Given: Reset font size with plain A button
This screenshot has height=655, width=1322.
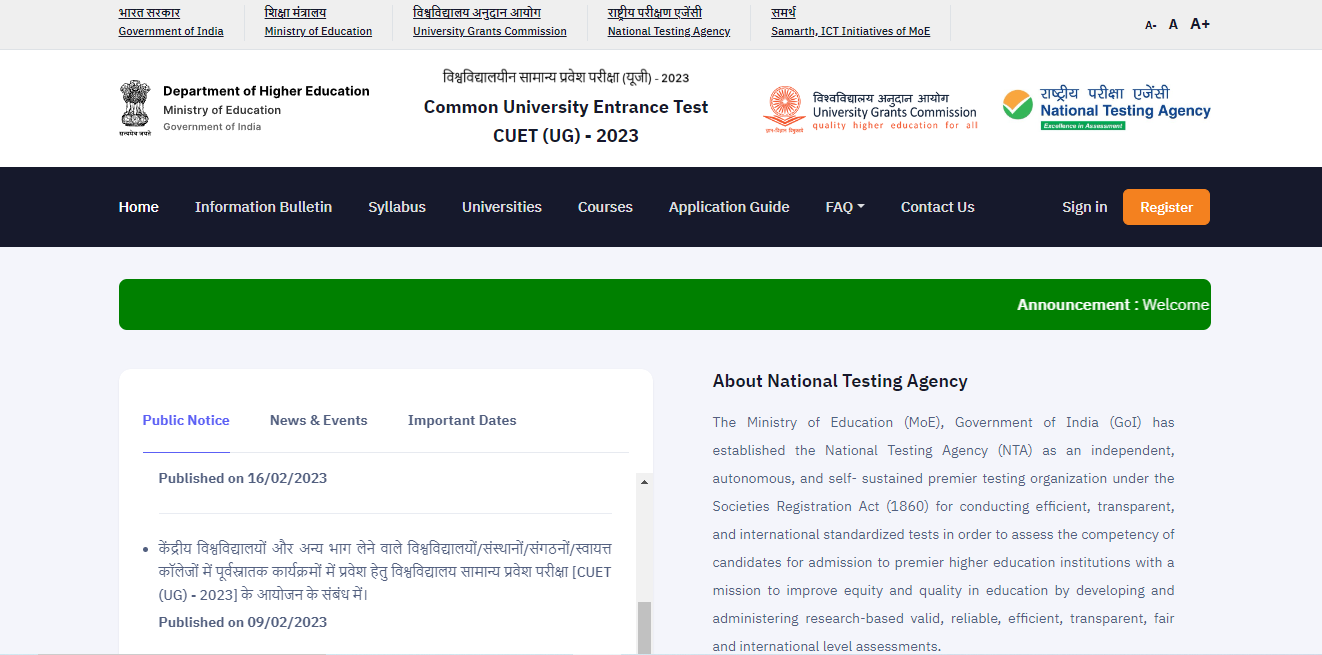Looking at the screenshot, I should (x=1173, y=24).
